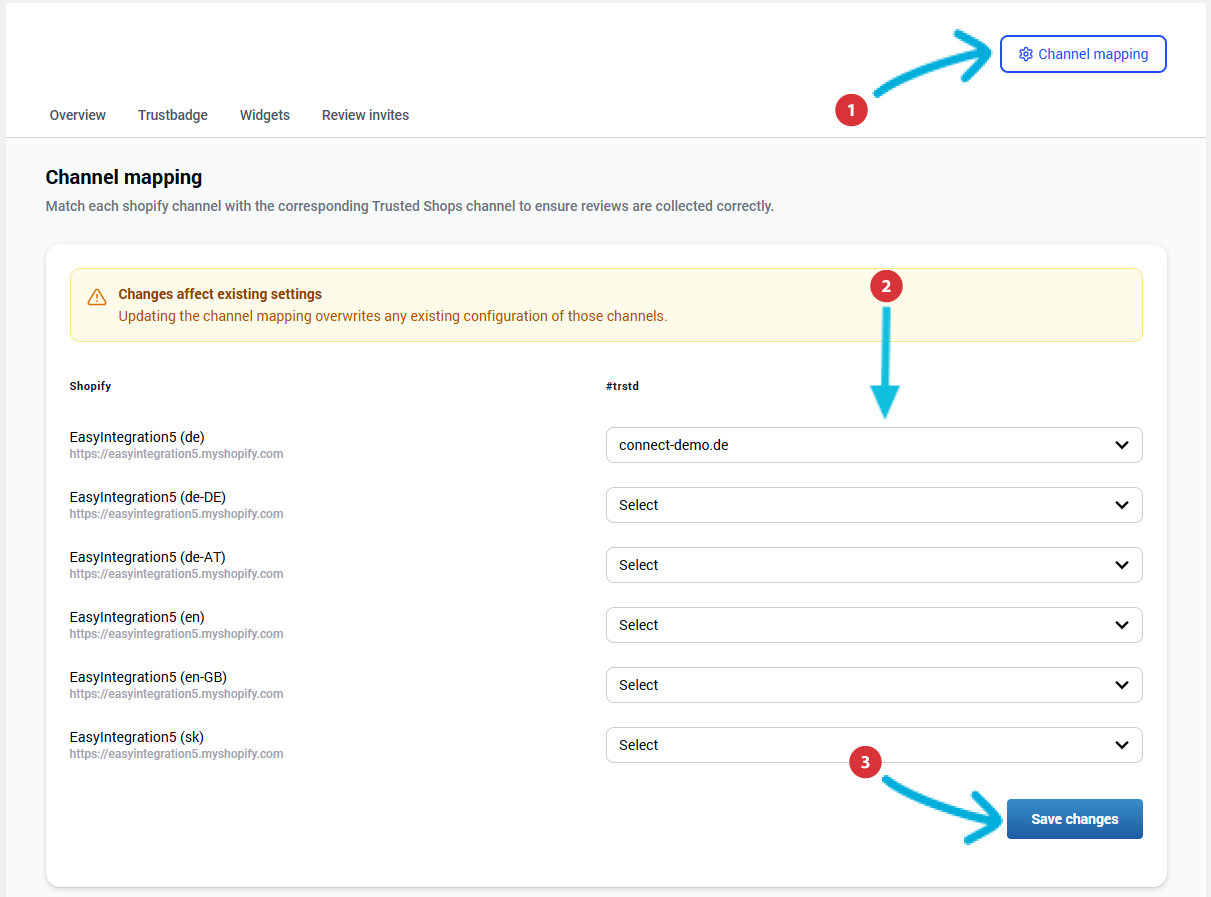Open the Trustbadge tab
Screen dimensions: 1211x897
pyautogui.click(x=173, y=115)
